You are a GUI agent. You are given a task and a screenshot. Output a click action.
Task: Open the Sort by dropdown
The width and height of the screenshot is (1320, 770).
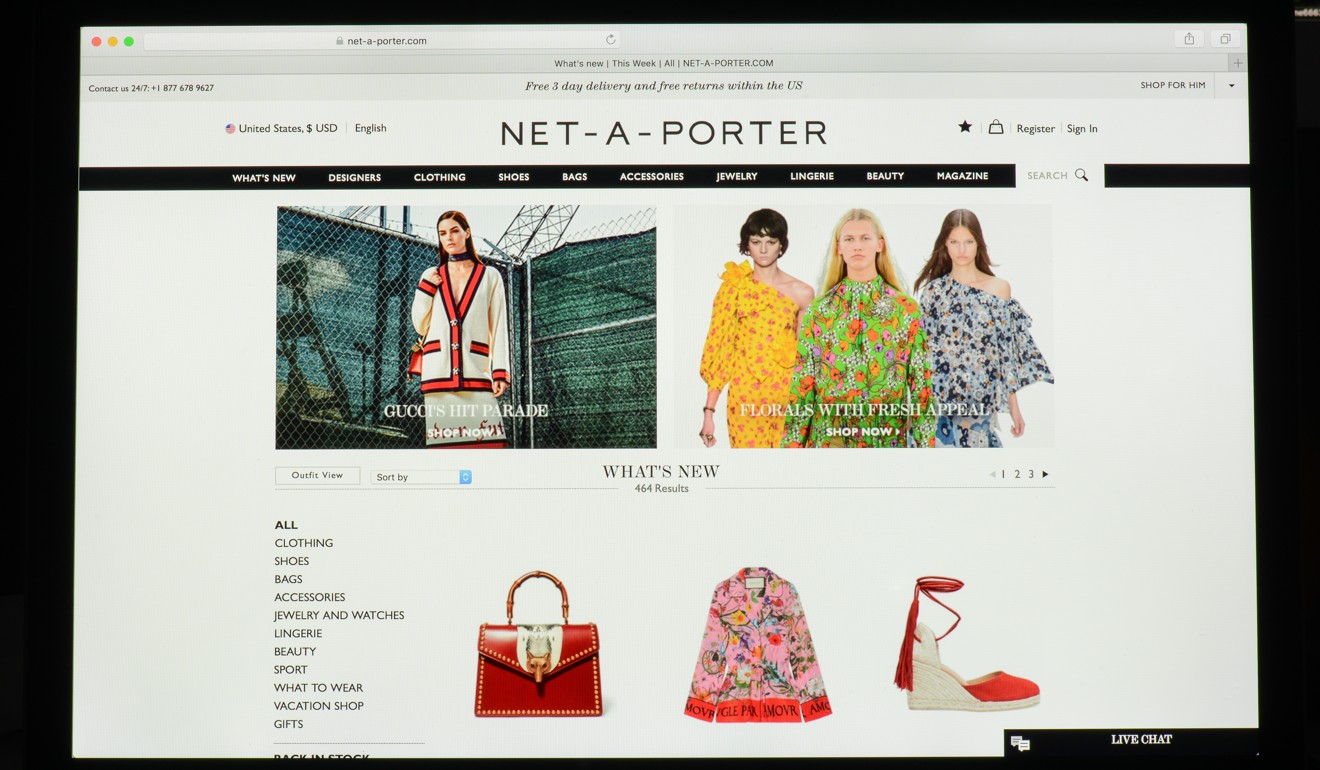coord(421,477)
